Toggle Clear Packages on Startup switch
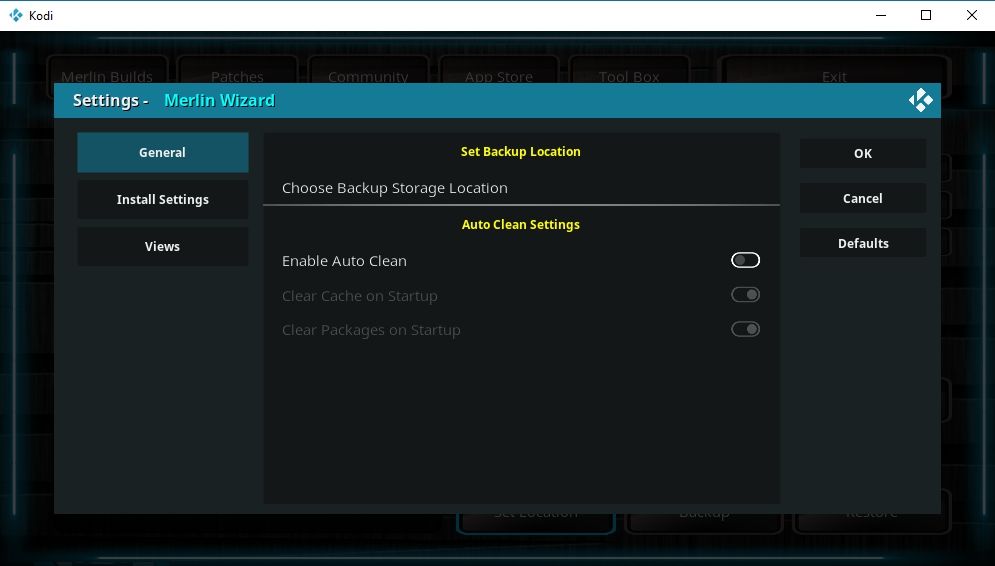995x566 pixels. (745, 329)
